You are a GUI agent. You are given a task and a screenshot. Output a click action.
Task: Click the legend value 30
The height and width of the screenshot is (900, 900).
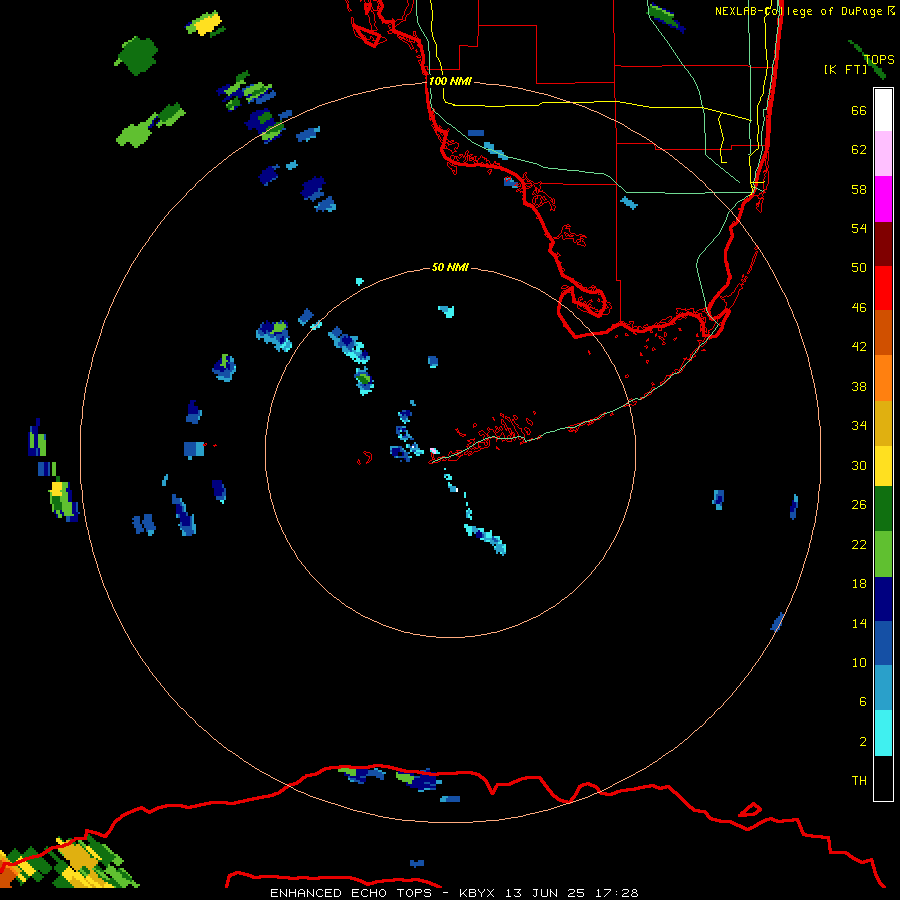(x=859, y=465)
